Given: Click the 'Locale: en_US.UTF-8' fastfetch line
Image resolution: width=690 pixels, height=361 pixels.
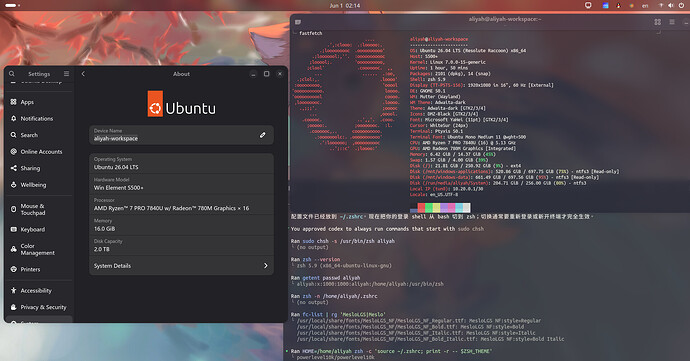Looking at the screenshot, I should pos(434,195).
